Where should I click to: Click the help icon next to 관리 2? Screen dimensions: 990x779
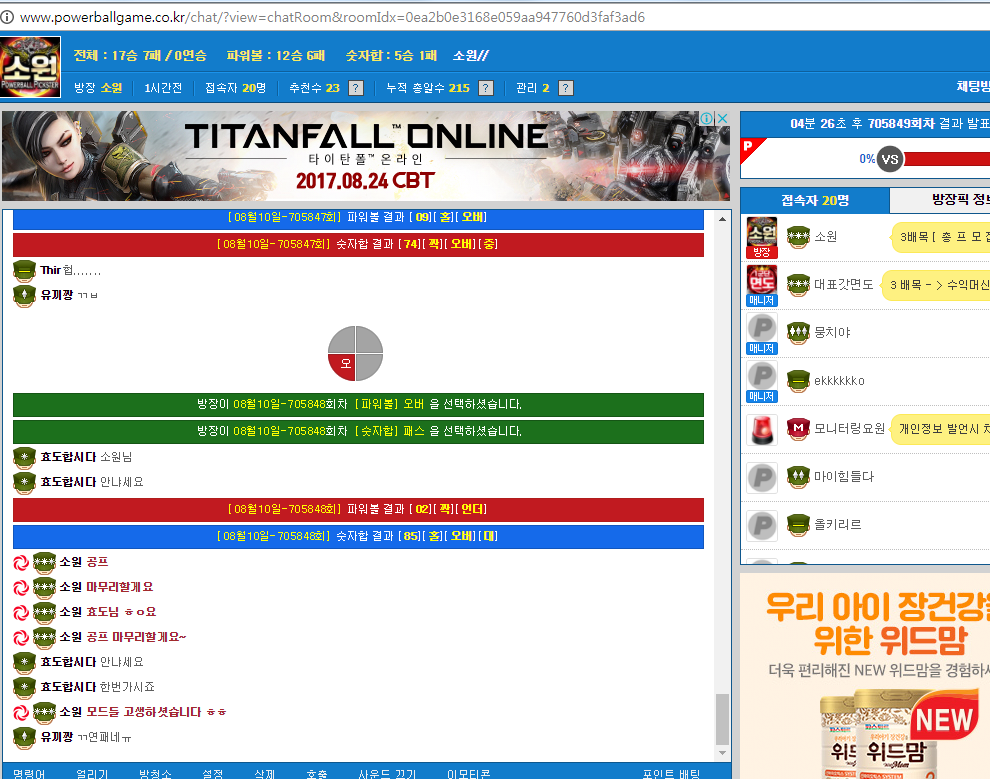tap(566, 88)
